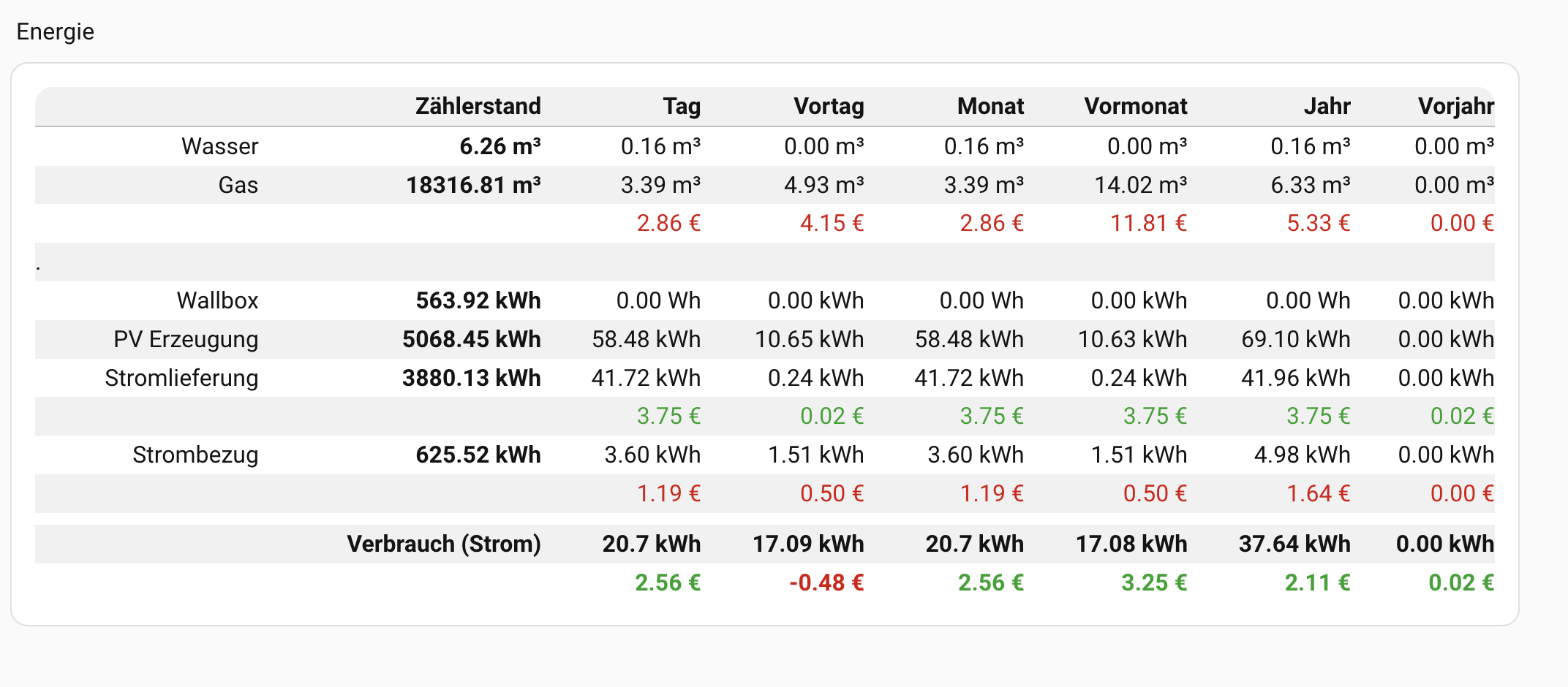Select the negative -0.48 € value
The height and width of the screenshot is (687, 1568).
click(x=826, y=582)
